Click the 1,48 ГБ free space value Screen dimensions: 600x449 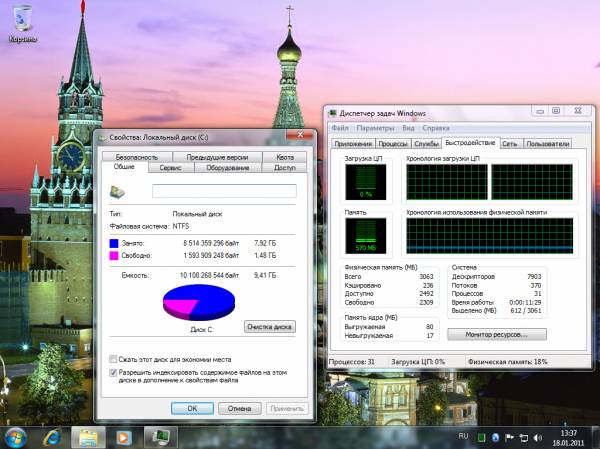coord(265,256)
